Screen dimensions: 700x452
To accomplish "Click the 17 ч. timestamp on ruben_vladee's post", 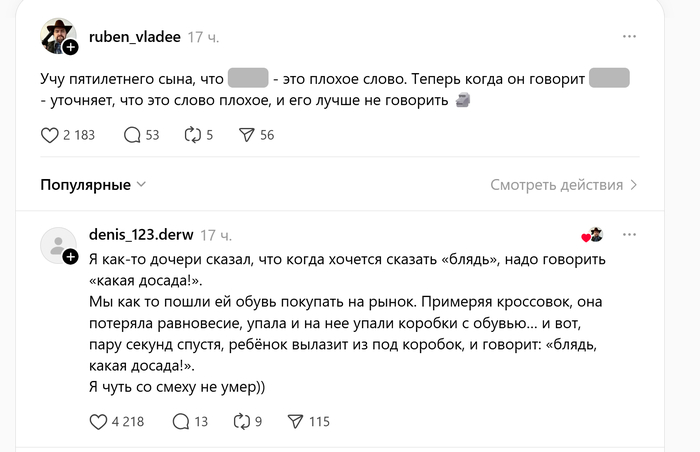I will 203,37.
